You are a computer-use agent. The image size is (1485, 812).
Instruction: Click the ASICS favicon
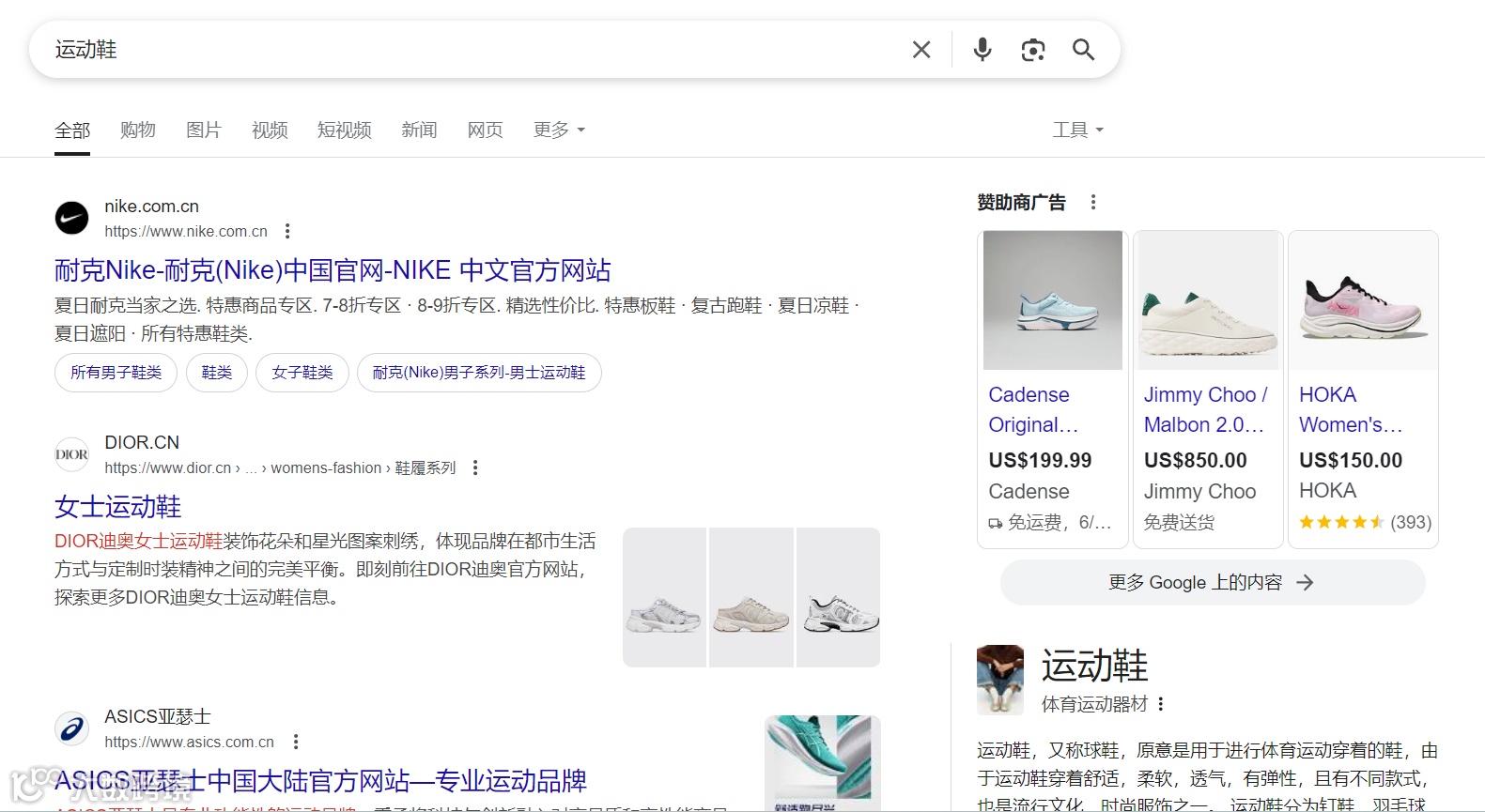[71, 728]
